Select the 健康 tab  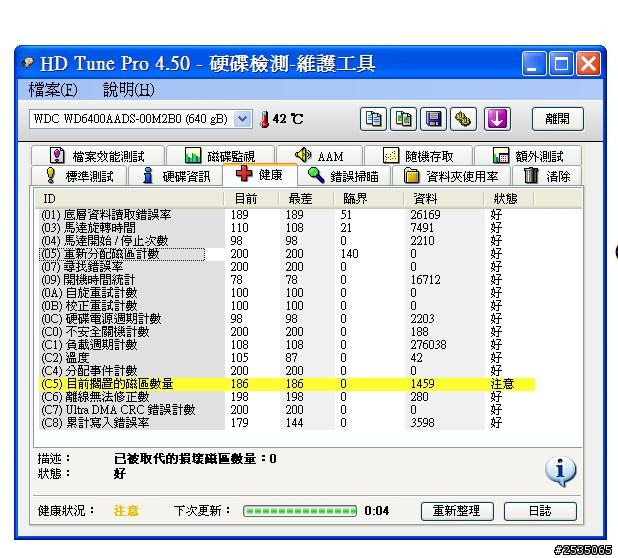tap(260, 174)
